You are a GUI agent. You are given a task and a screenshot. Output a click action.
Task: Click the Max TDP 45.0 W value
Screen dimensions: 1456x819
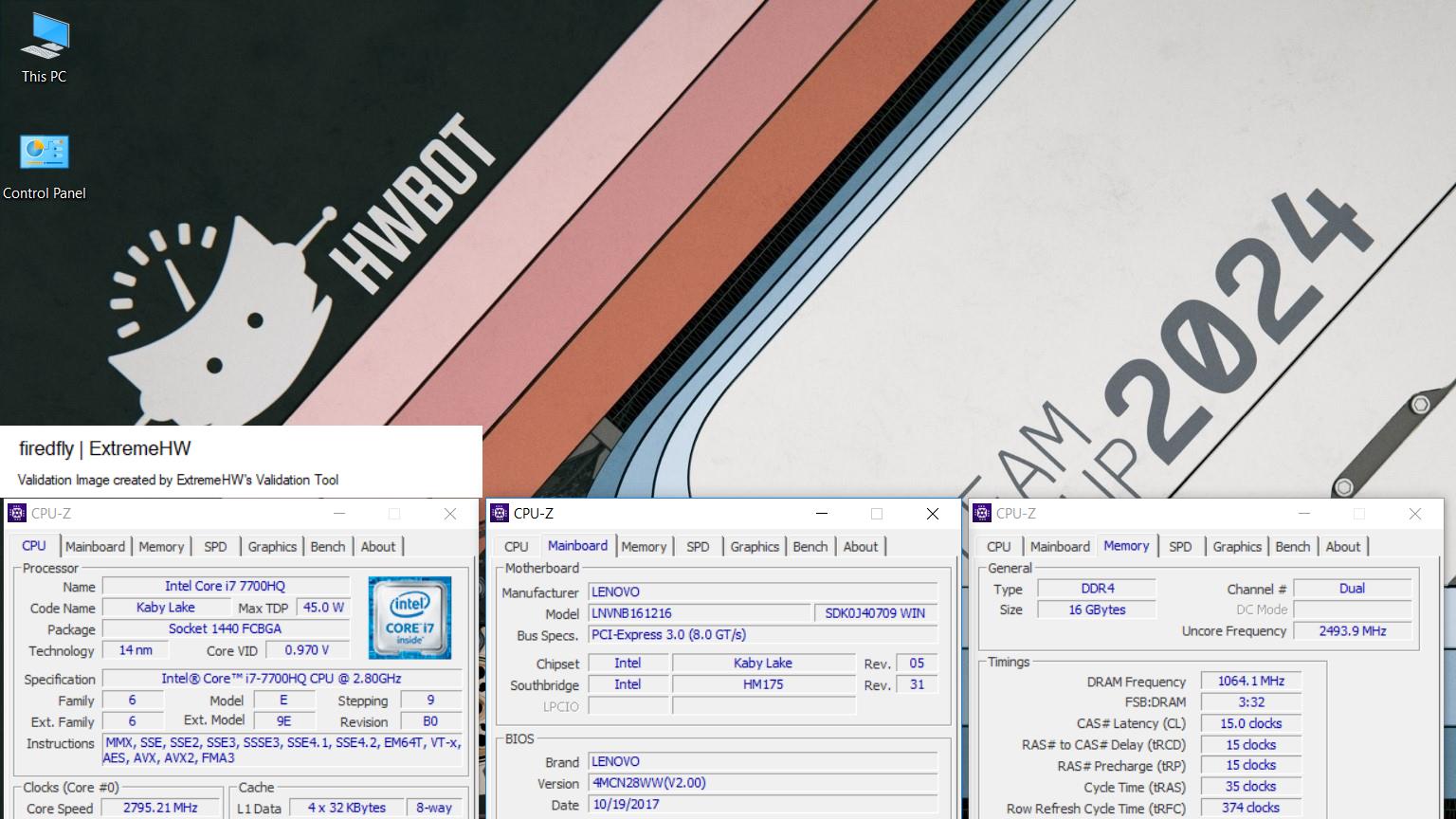(323, 608)
